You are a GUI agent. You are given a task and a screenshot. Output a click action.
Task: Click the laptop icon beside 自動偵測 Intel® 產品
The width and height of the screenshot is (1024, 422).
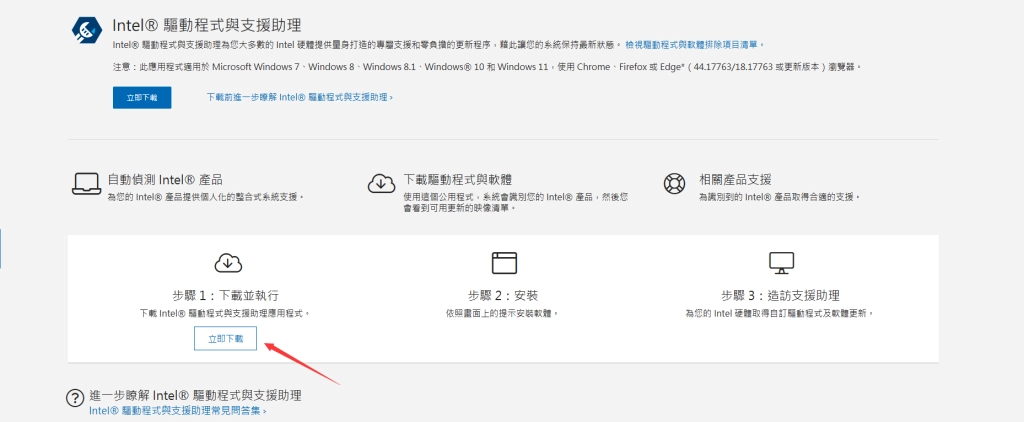point(86,184)
